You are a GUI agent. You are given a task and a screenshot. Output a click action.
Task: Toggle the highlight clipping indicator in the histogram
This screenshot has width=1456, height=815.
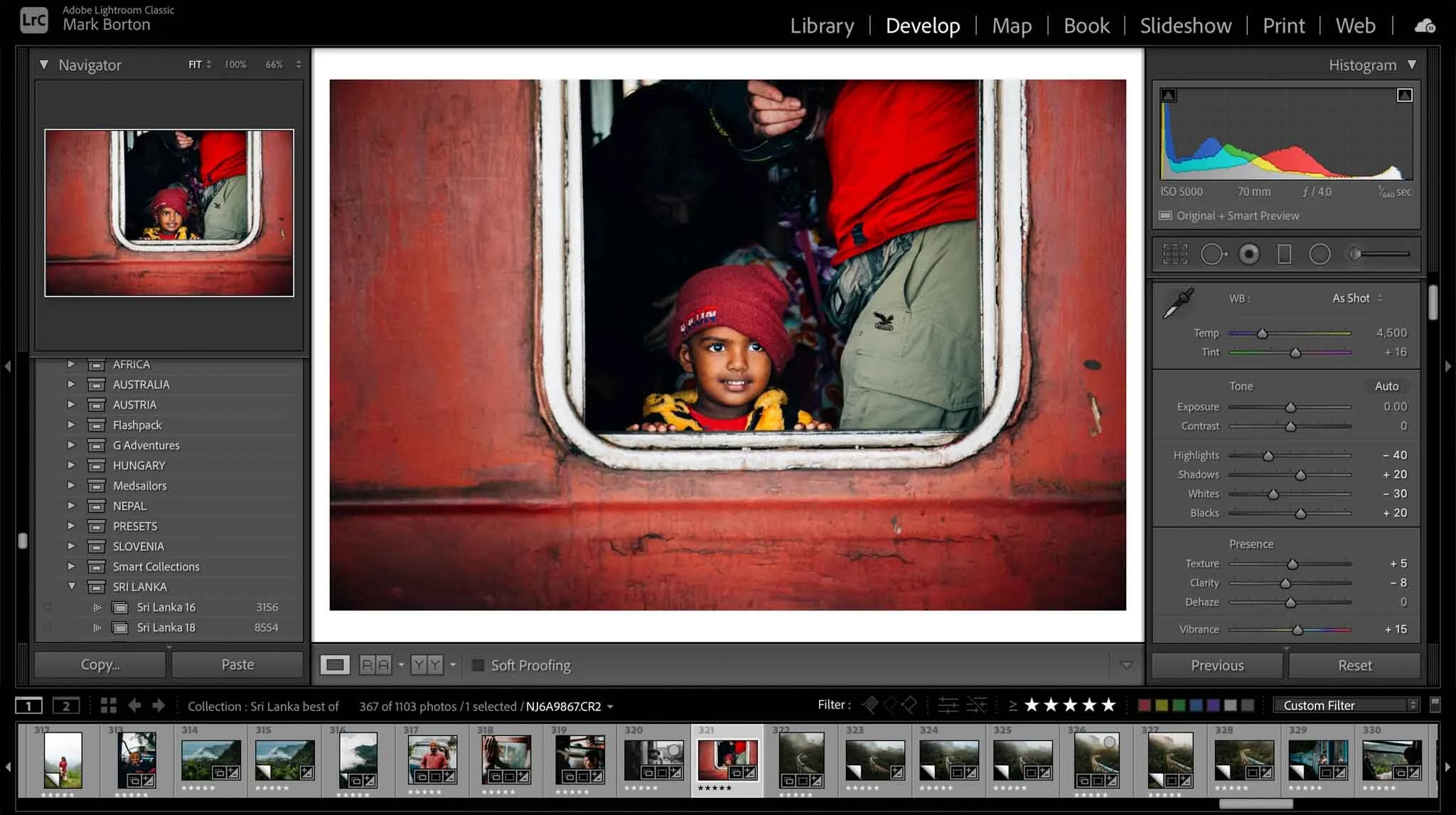(1404, 94)
